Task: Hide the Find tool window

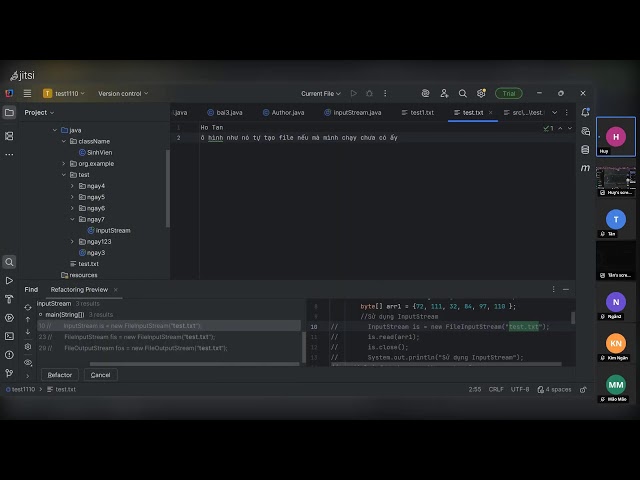Action: [566, 289]
